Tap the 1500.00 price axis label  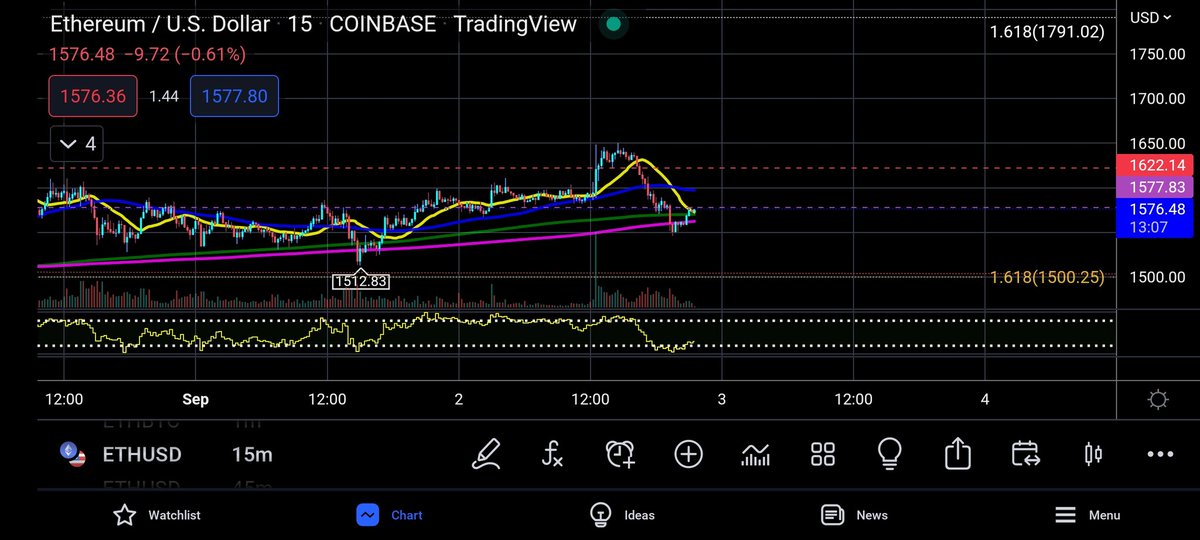coord(1158,277)
